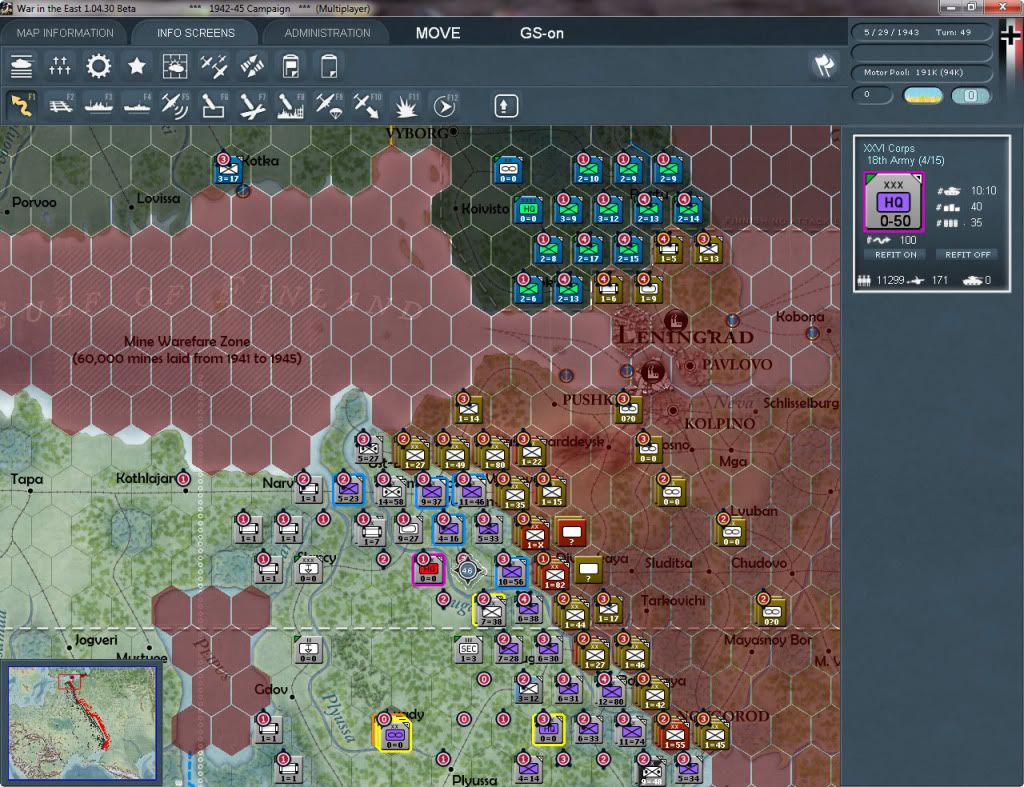Select the F10 air transfer mode
This screenshot has width=1024, height=787.
click(x=367, y=106)
